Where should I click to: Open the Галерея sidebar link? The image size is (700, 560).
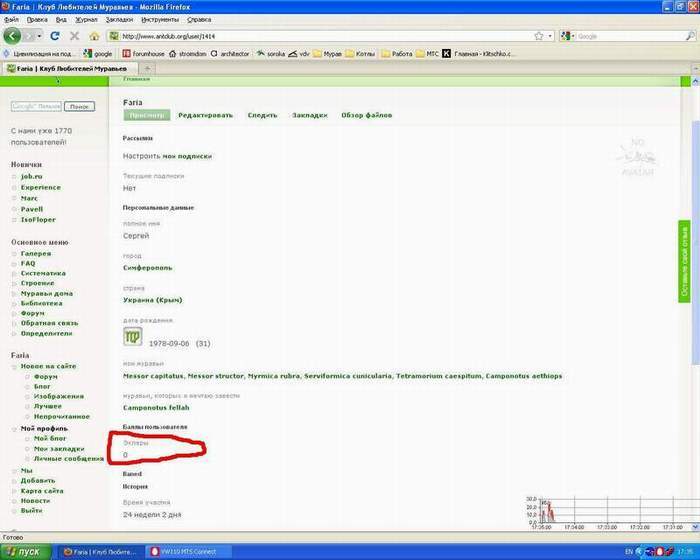(x=36, y=254)
